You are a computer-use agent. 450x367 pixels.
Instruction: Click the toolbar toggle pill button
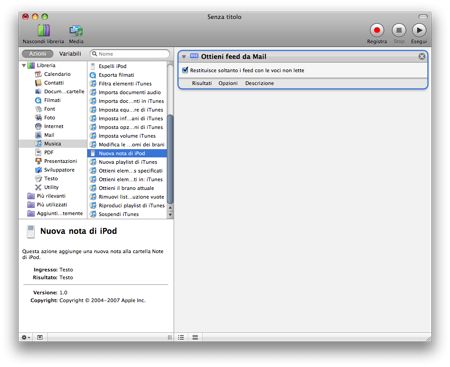tap(423, 16)
